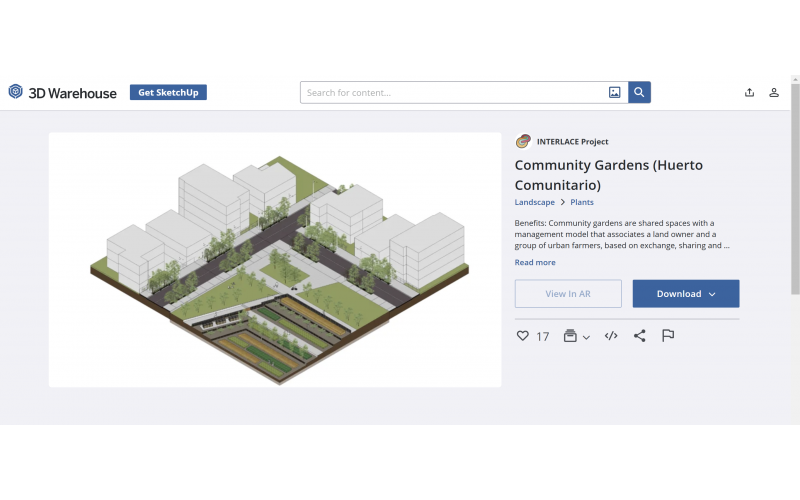Open the Plants subcategory link
Image resolution: width=800 pixels, height=500 pixels.
(x=582, y=202)
